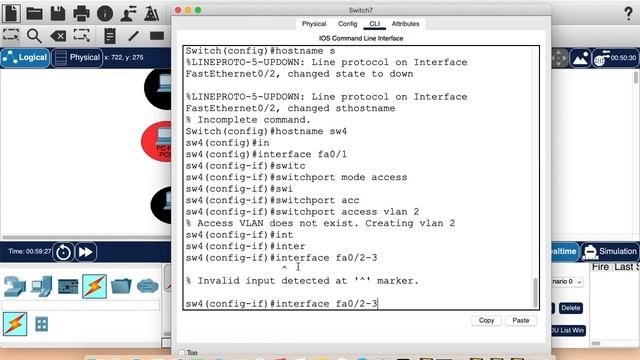Screen dimensions: 640x360
Task: Switch to Simulation mode
Action: 610,251
